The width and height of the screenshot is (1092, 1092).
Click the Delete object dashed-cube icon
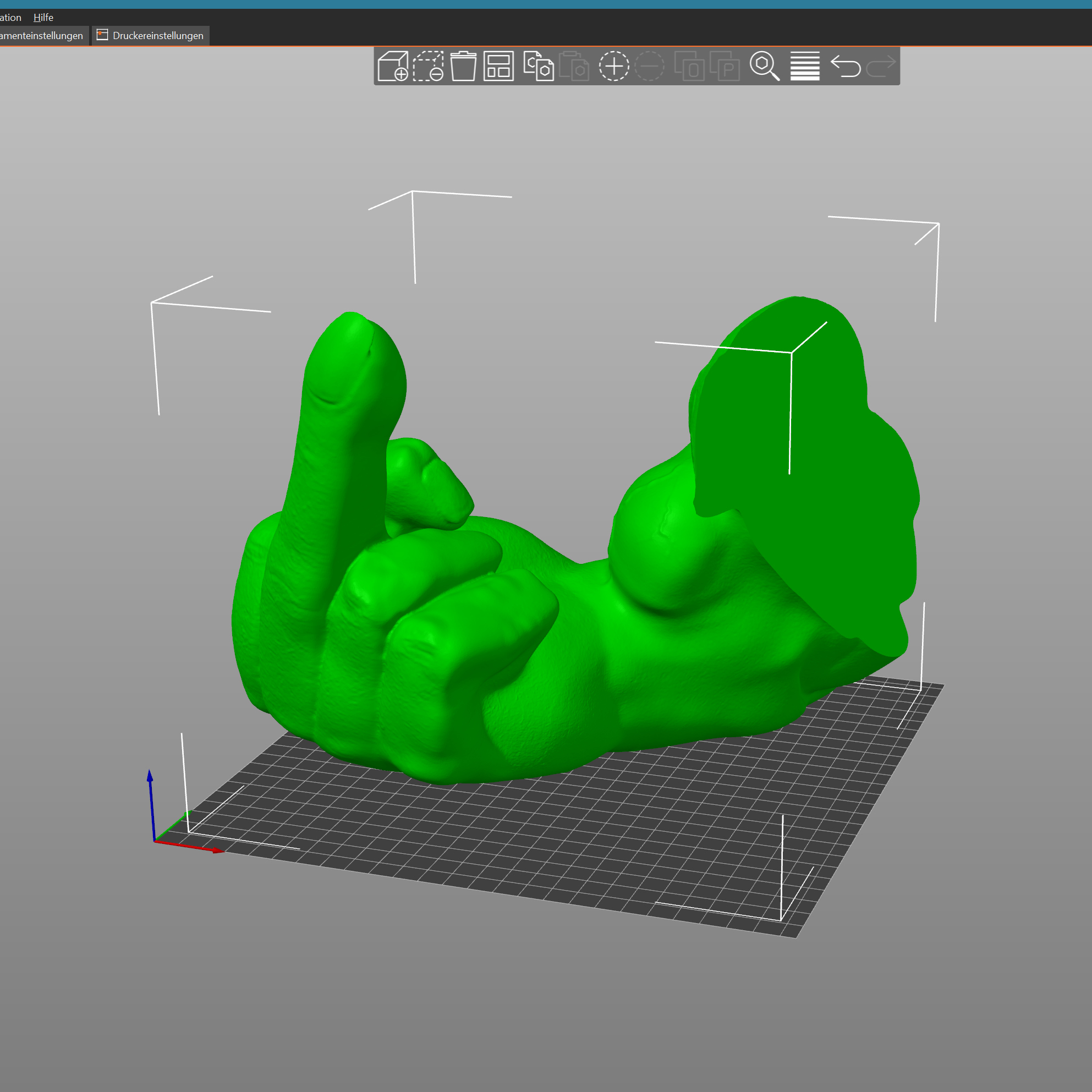point(428,66)
